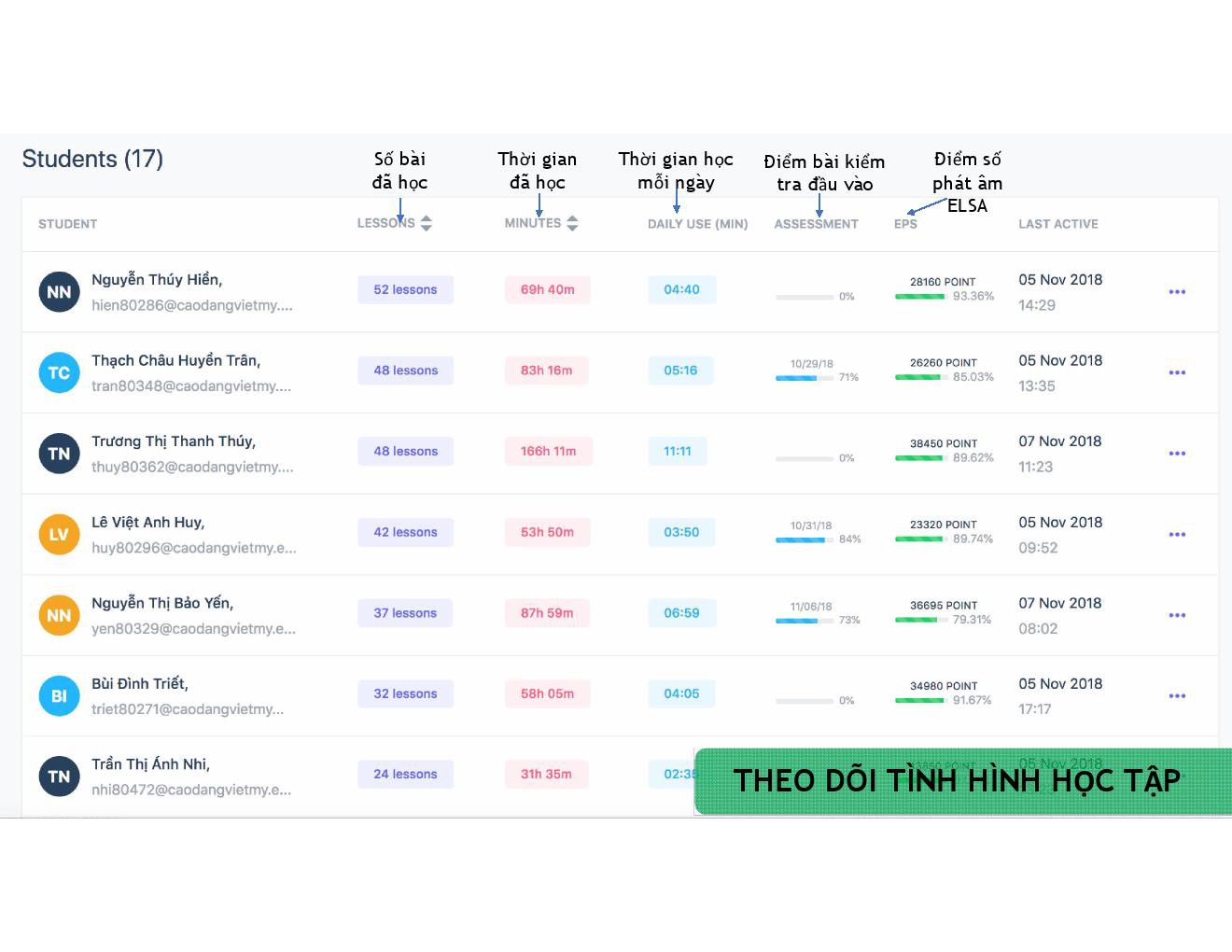This screenshot has width=1232, height=952.
Task: Sort the table by the Lessons column arrows
Action: [x=426, y=223]
